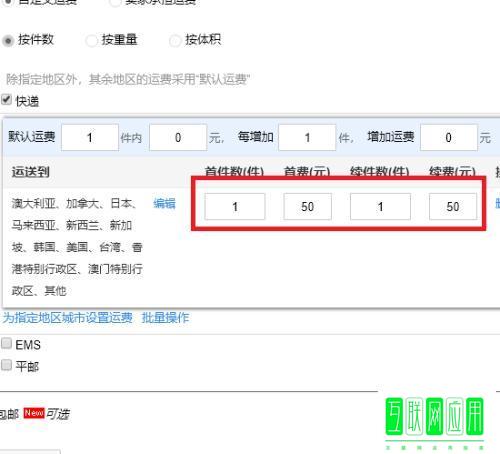500x454 pixels.
Task: Click the 首费 field showing 50
Action: (x=307, y=207)
